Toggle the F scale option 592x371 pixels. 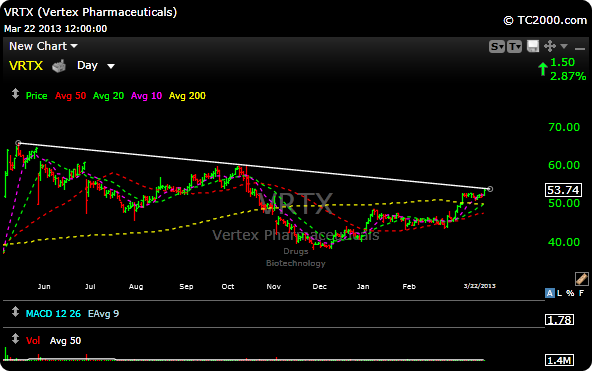point(582,293)
